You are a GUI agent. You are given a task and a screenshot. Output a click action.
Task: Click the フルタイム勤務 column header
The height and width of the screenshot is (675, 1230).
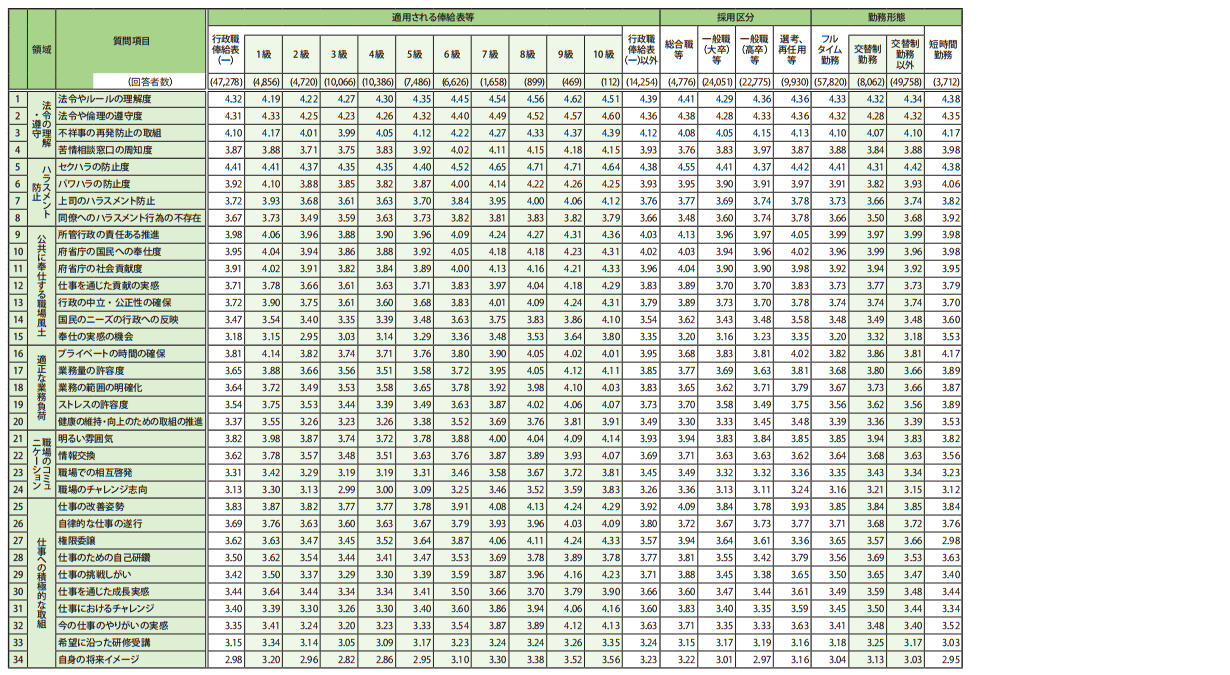[829, 50]
